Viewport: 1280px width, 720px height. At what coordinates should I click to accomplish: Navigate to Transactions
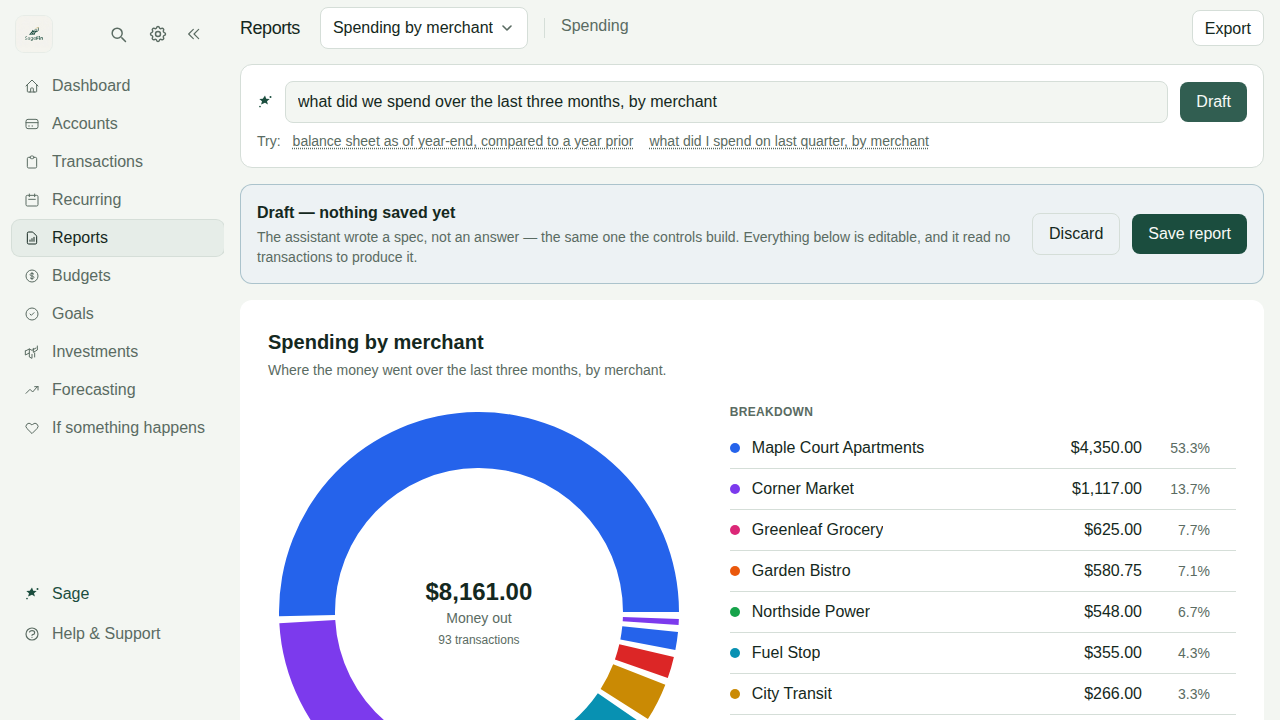[x=118, y=162]
